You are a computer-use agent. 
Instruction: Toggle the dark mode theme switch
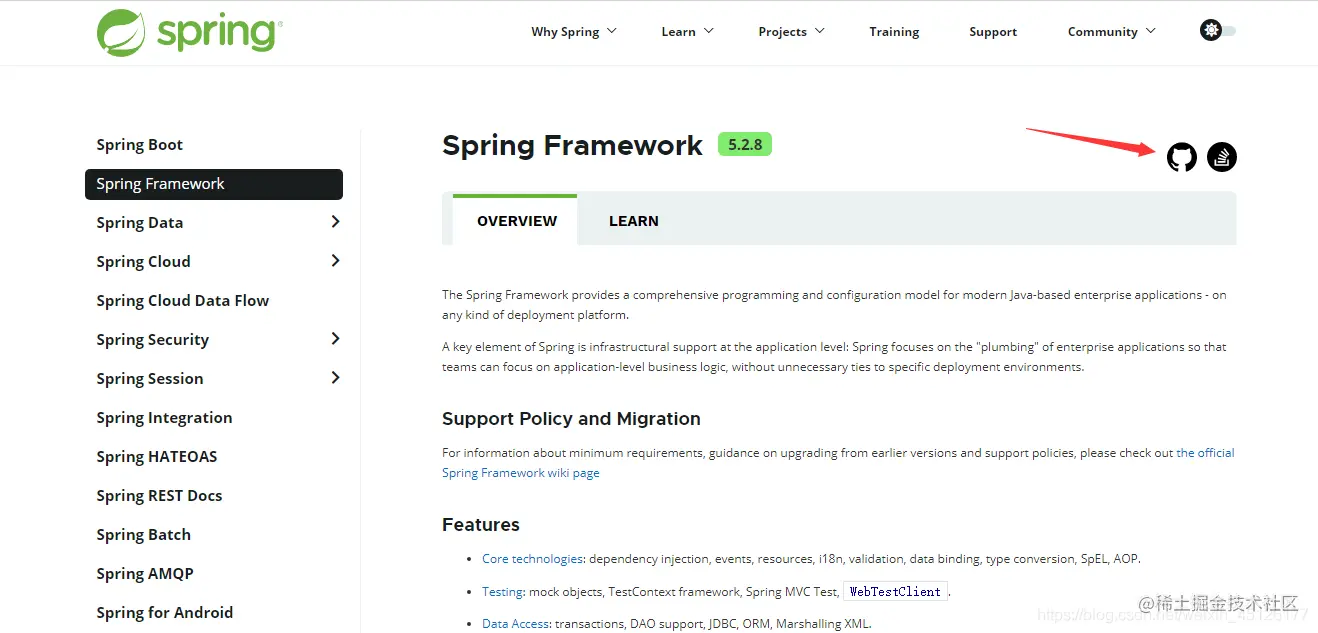coord(1218,31)
